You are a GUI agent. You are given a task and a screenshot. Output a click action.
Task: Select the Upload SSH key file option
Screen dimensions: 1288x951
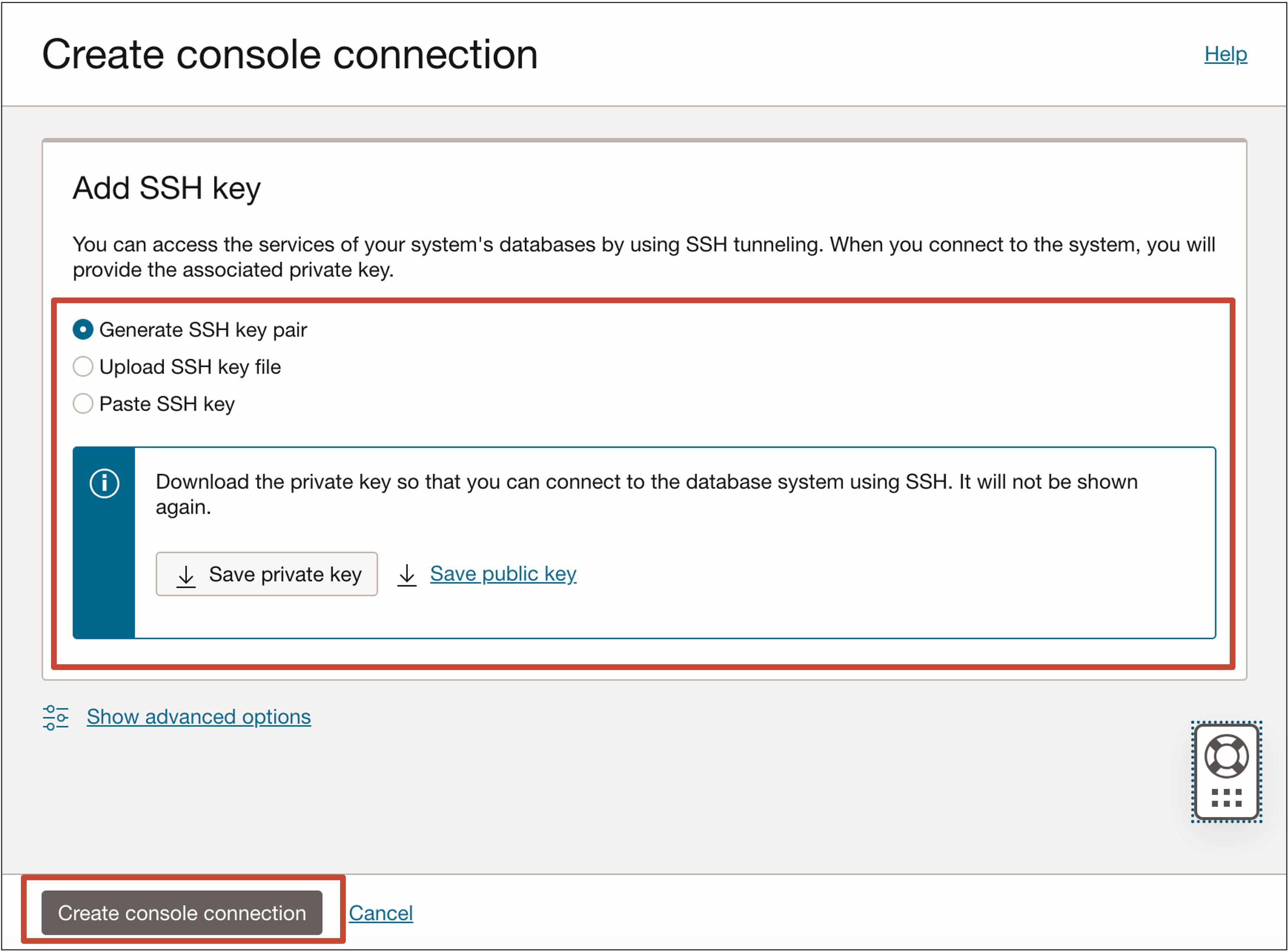point(83,367)
